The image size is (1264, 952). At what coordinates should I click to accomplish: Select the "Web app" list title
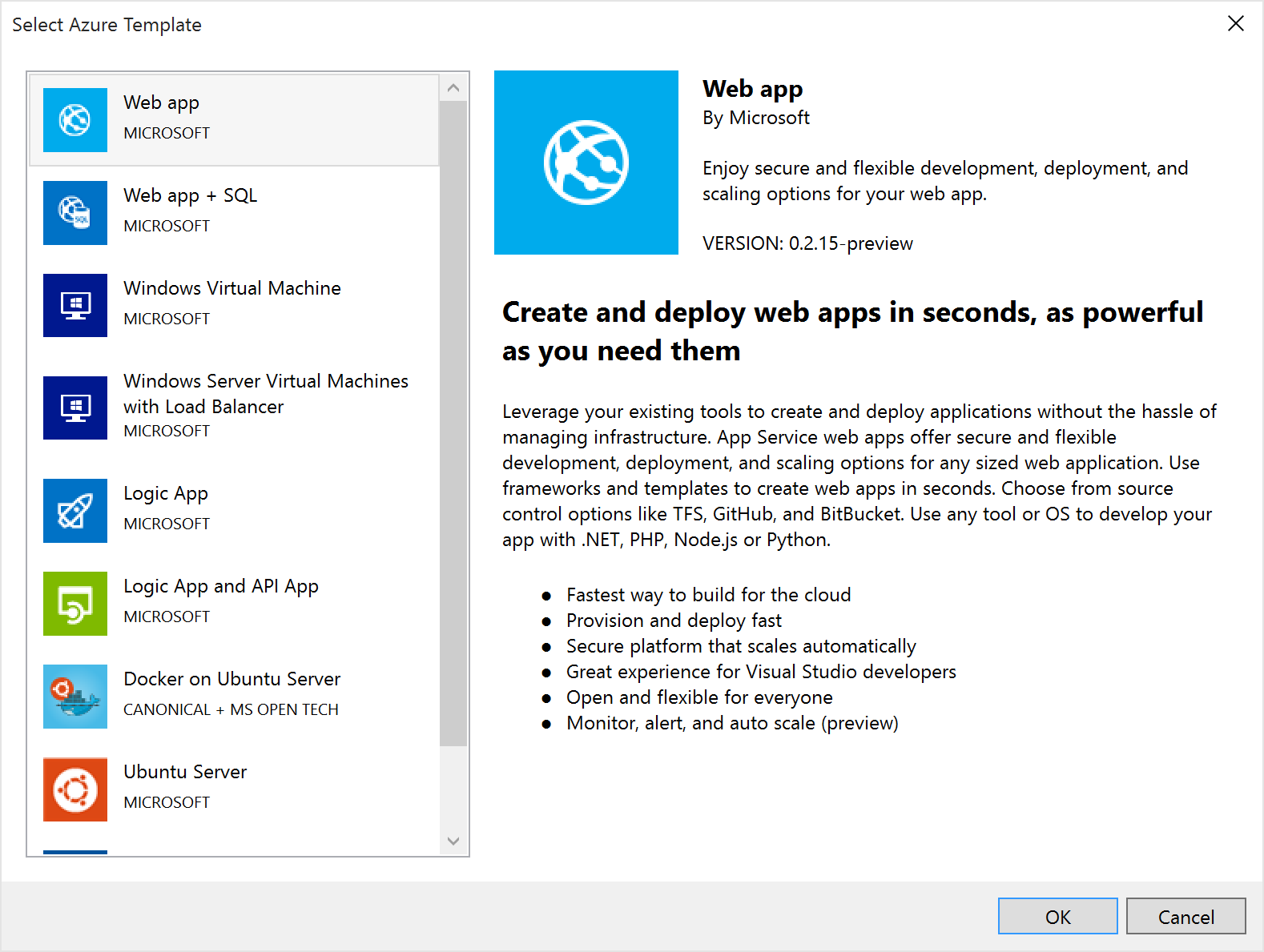pos(162,103)
